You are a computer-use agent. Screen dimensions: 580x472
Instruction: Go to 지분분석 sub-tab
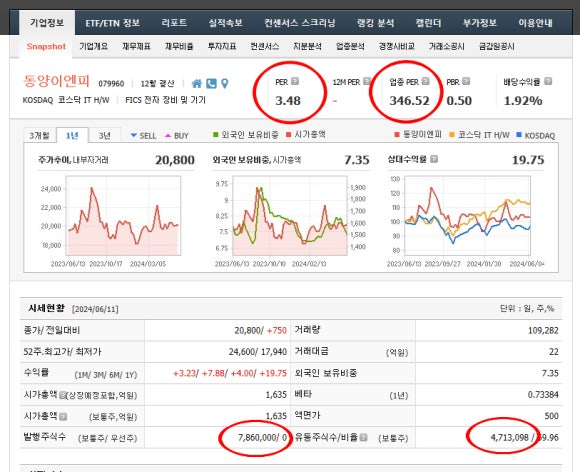(307, 47)
